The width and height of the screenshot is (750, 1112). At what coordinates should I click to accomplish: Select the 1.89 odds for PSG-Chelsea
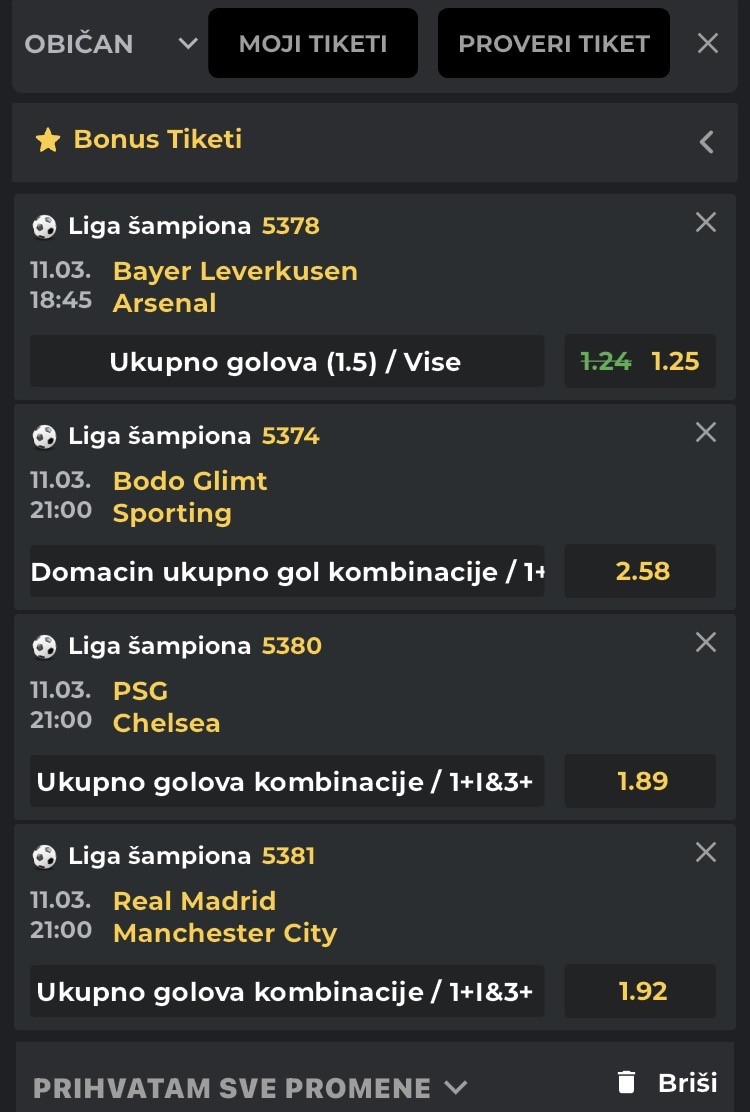pos(641,781)
